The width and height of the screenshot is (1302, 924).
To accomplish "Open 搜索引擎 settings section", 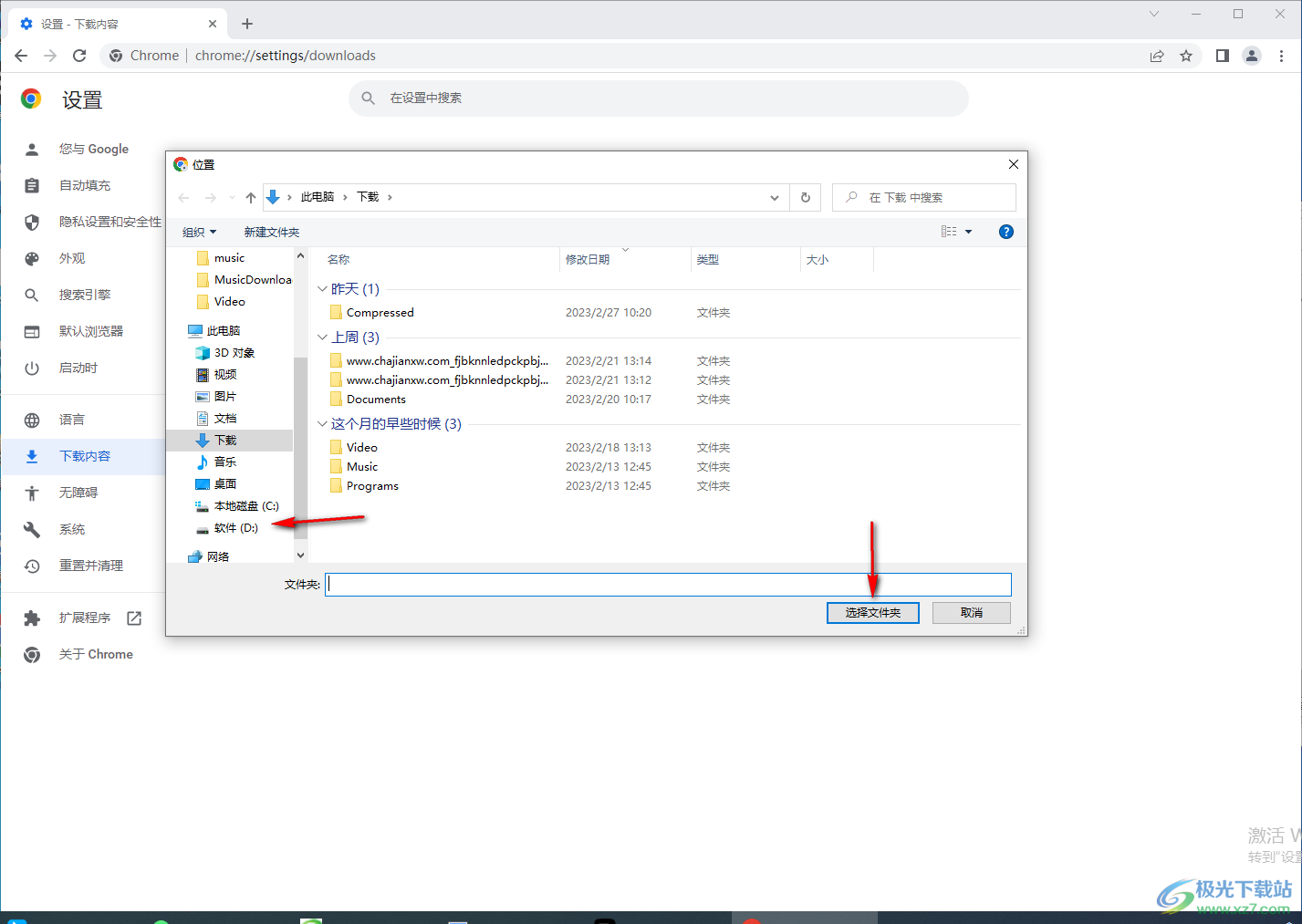I will [85, 295].
